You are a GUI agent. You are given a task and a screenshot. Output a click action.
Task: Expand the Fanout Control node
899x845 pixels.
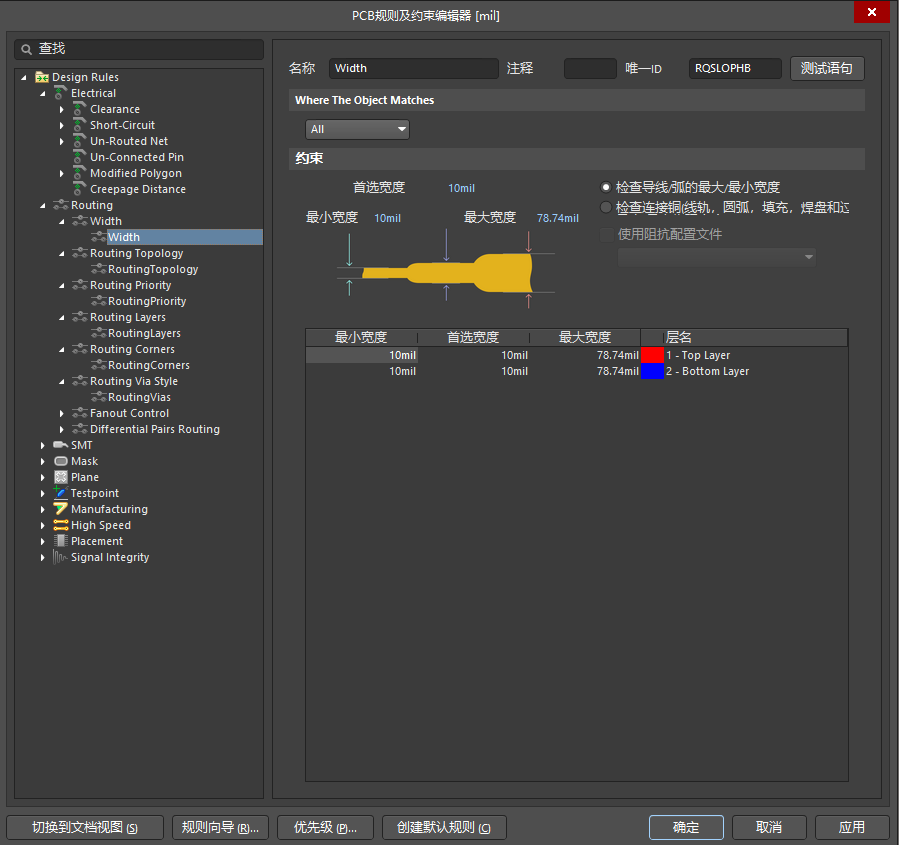pyautogui.click(x=61, y=413)
